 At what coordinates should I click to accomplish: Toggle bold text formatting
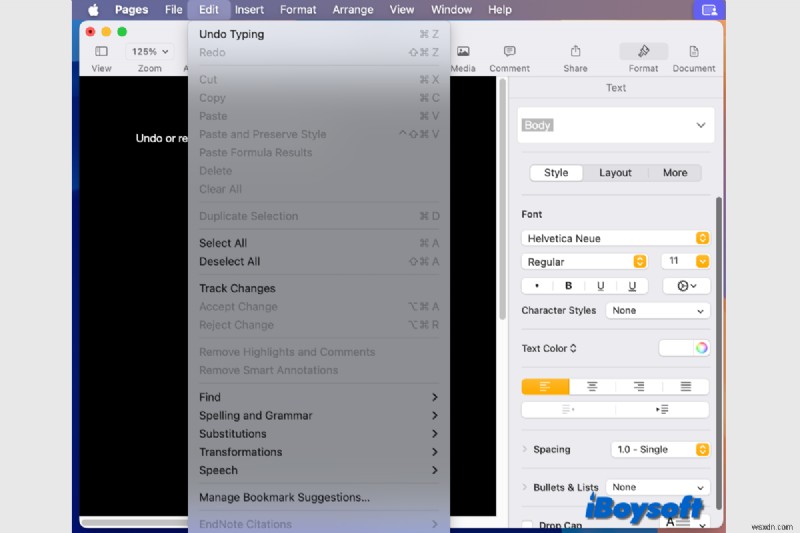click(x=568, y=286)
